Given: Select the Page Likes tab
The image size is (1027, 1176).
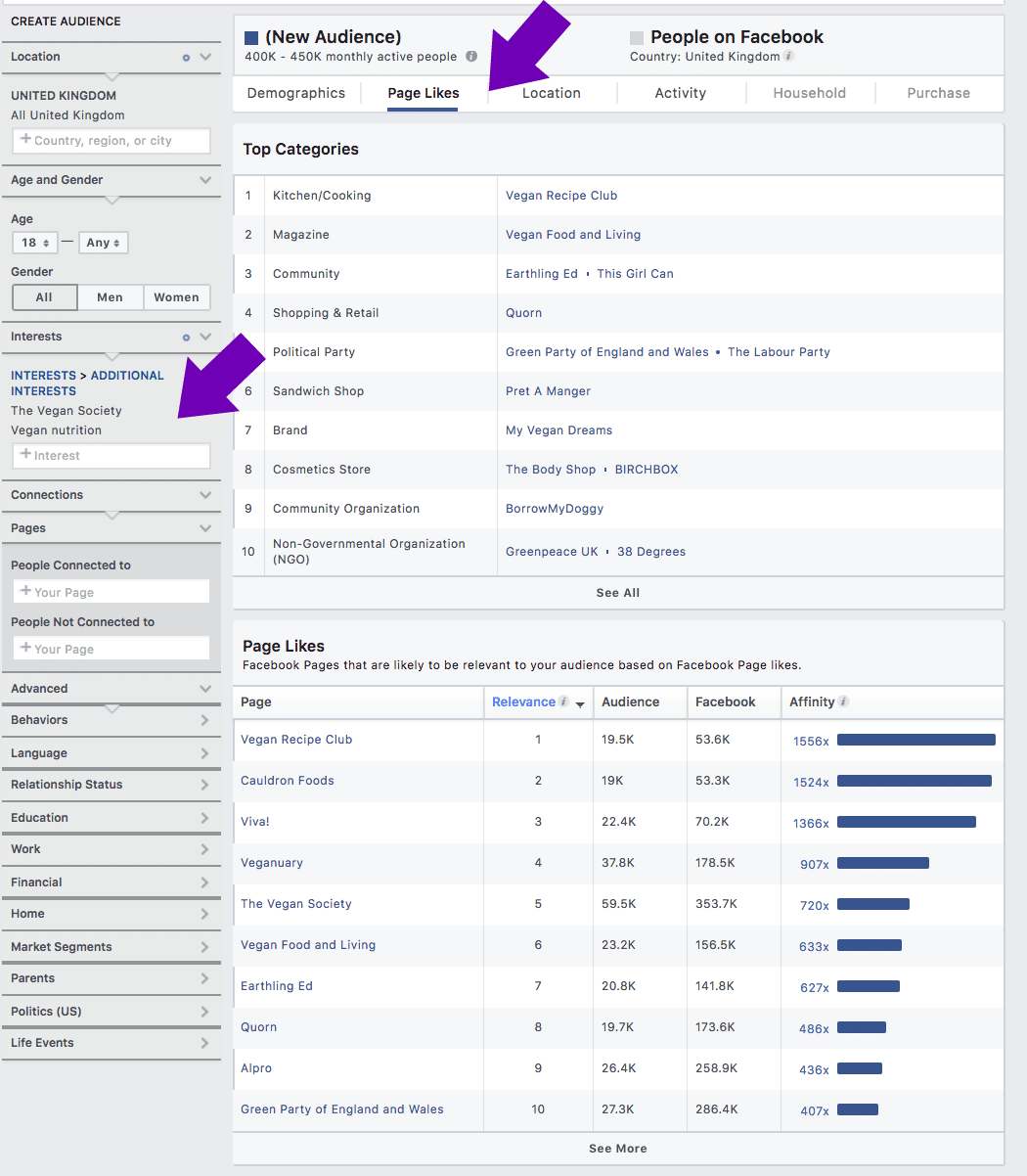Looking at the screenshot, I should (x=424, y=93).
